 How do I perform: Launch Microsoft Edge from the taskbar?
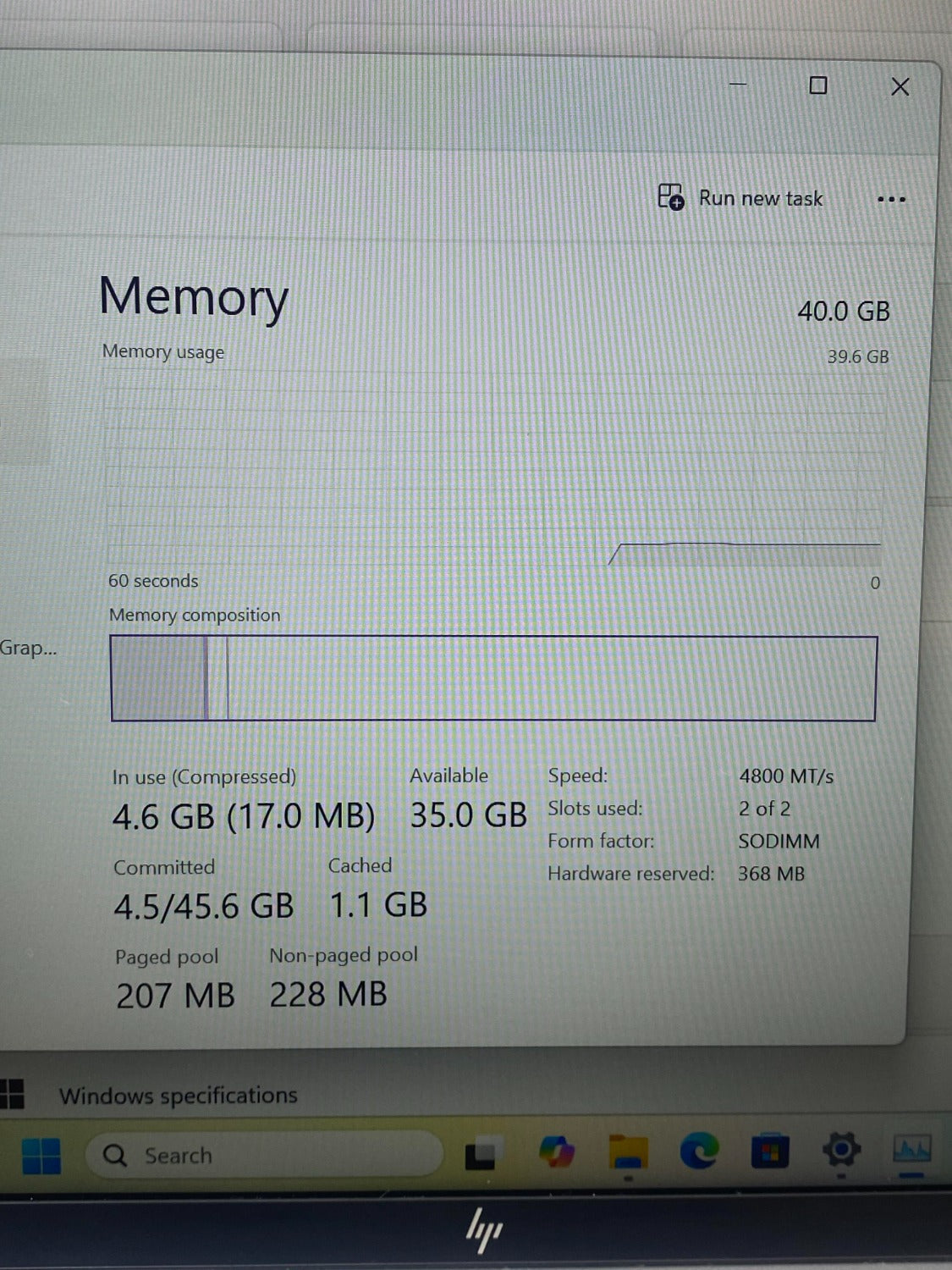click(699, 1153)
